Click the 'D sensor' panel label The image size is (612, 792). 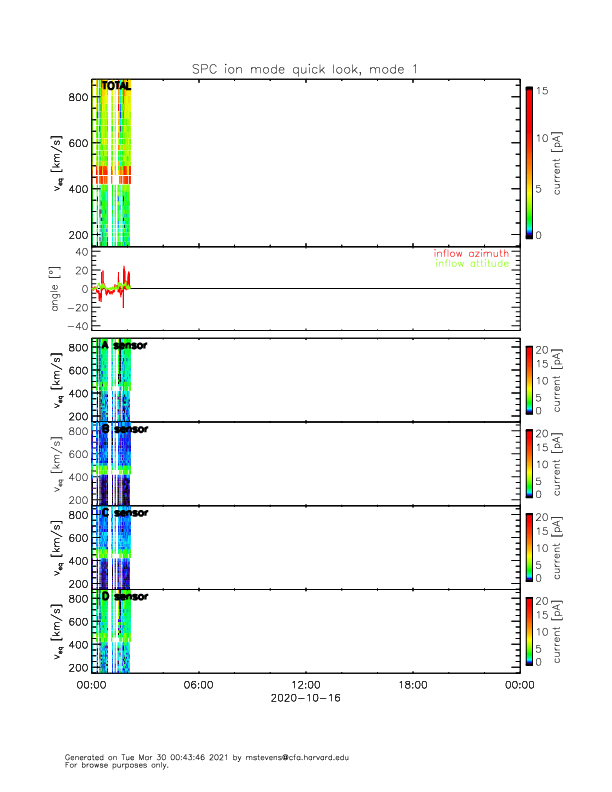(x=125, y=596)
